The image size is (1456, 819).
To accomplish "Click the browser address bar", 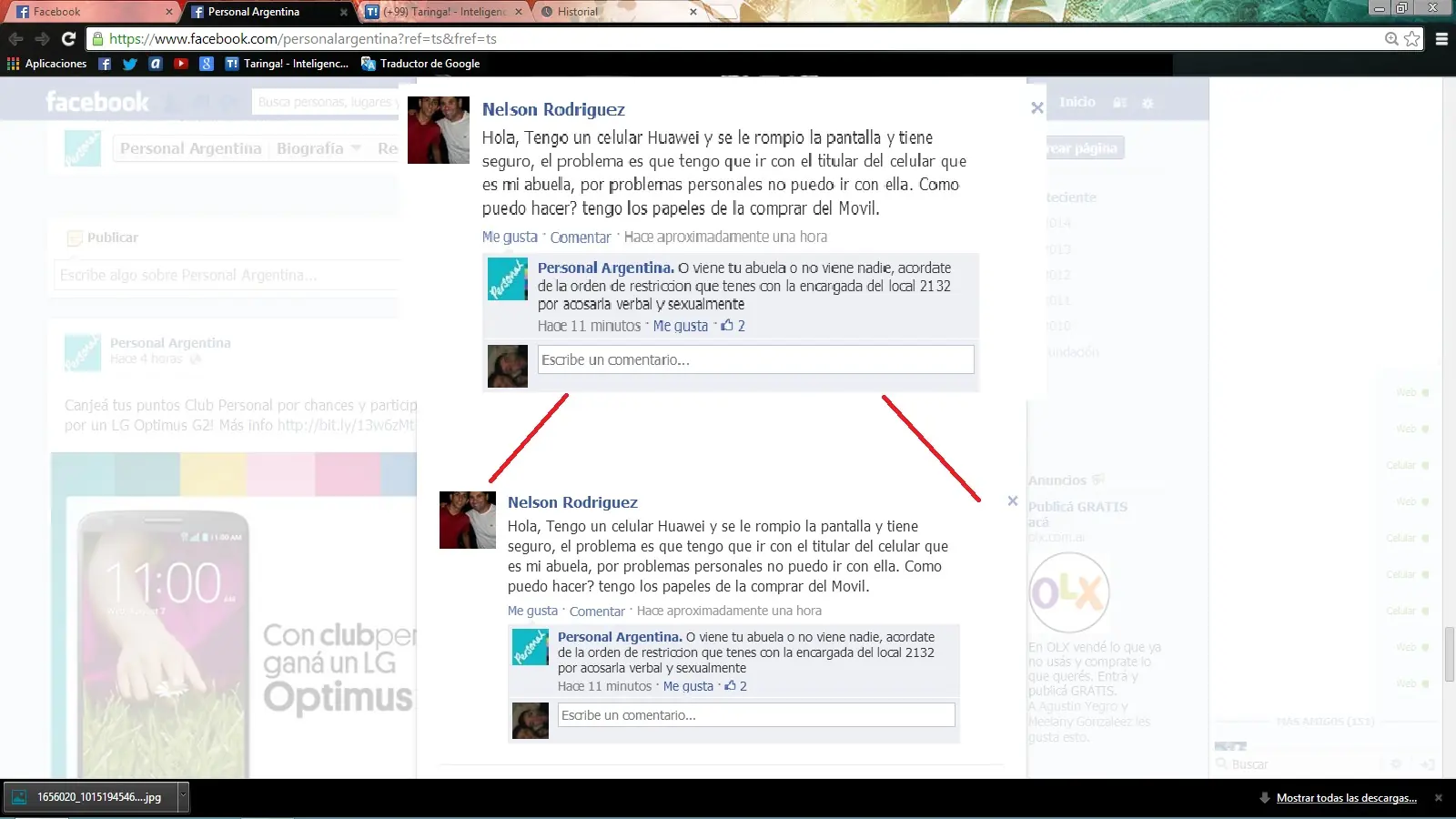I will click(x=737, y=39).
